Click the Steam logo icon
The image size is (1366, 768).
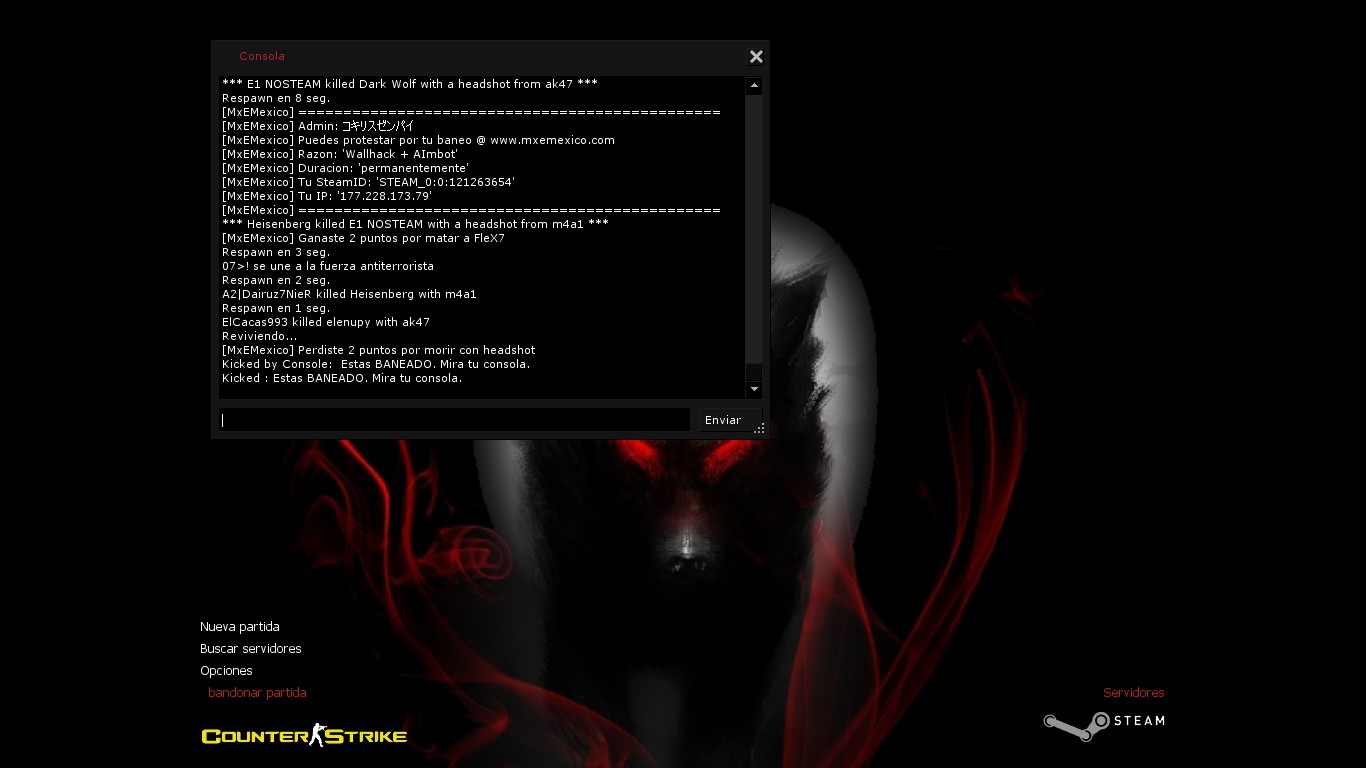pyautogui.click(x=1104, y=725)
